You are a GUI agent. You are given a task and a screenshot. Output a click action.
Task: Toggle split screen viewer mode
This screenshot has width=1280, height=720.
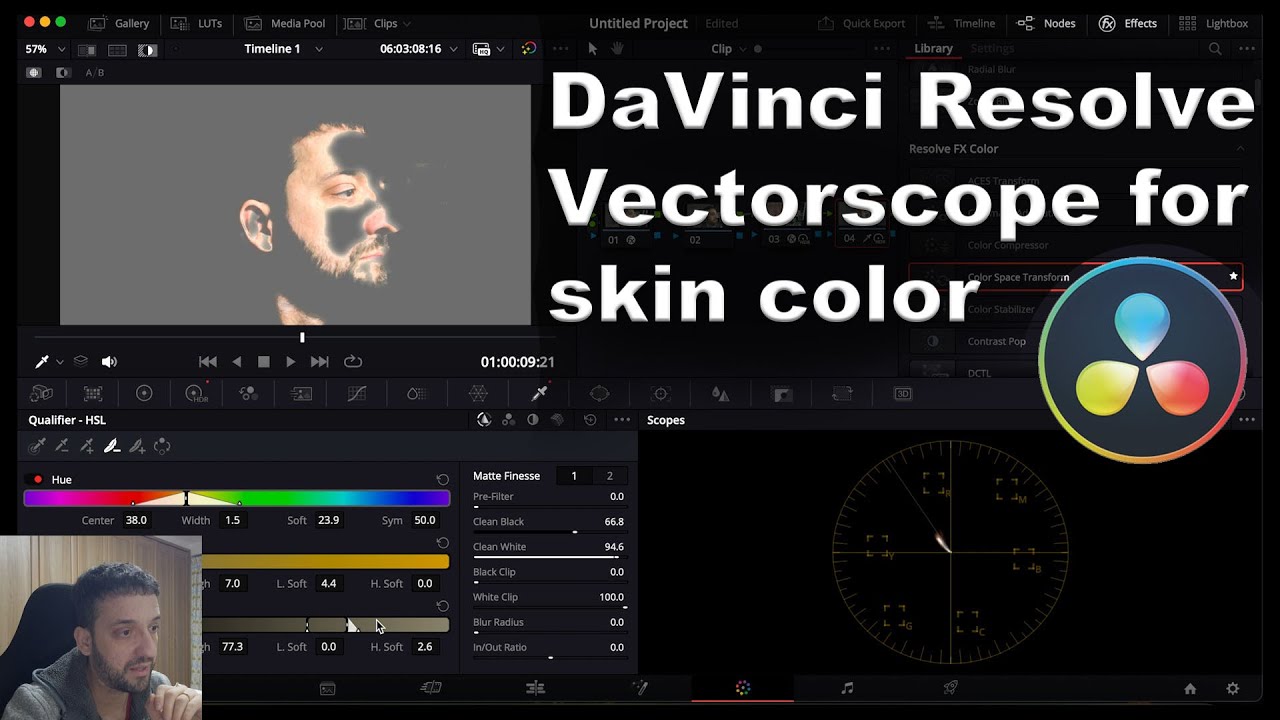tap(117, 49)
